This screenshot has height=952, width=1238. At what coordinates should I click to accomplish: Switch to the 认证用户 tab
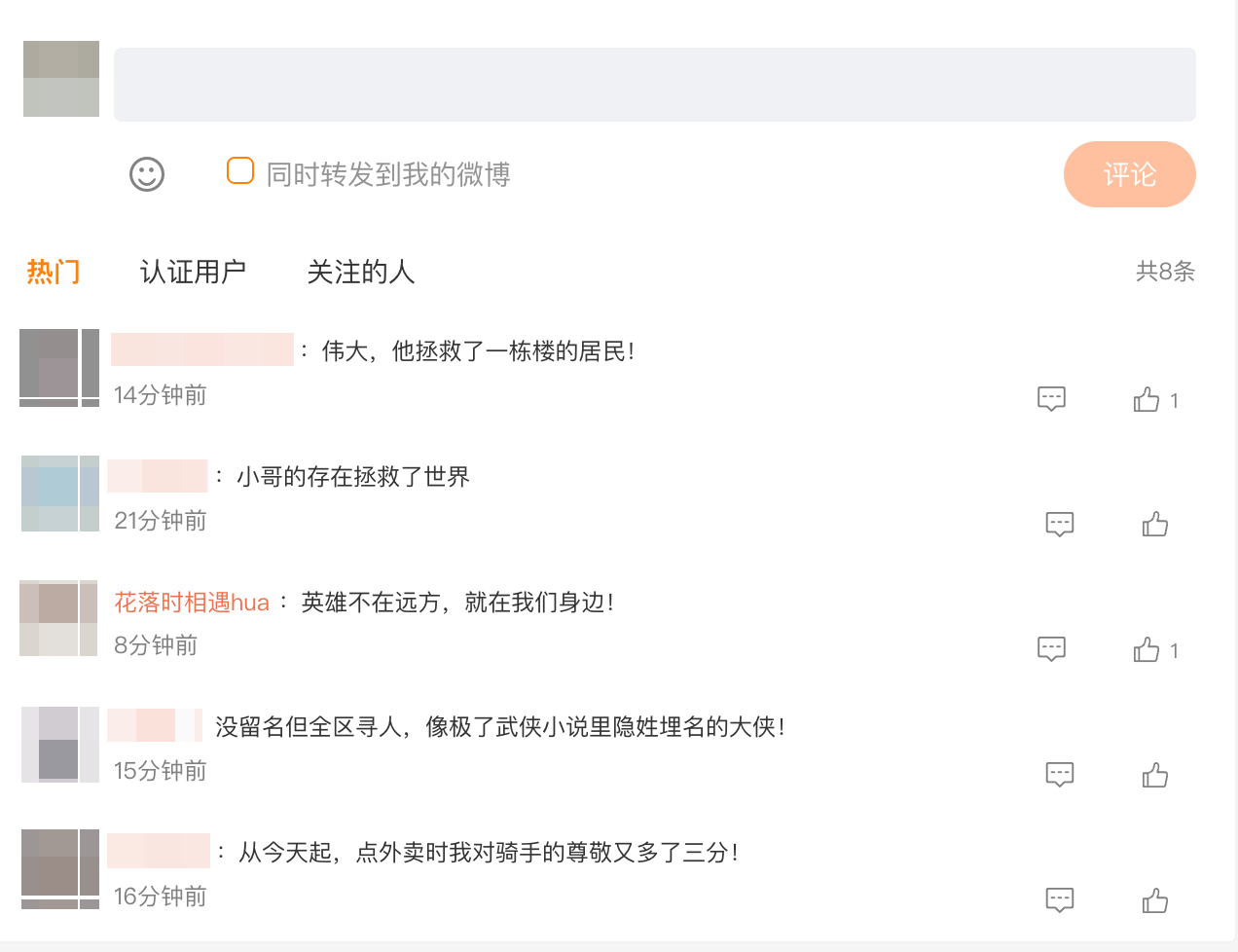[193, 272]
